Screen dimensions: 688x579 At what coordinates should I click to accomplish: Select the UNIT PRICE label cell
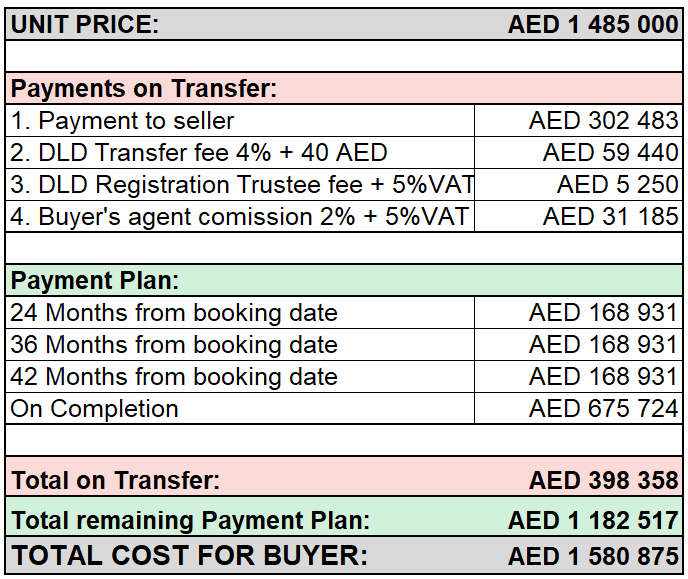coord(85,24)
